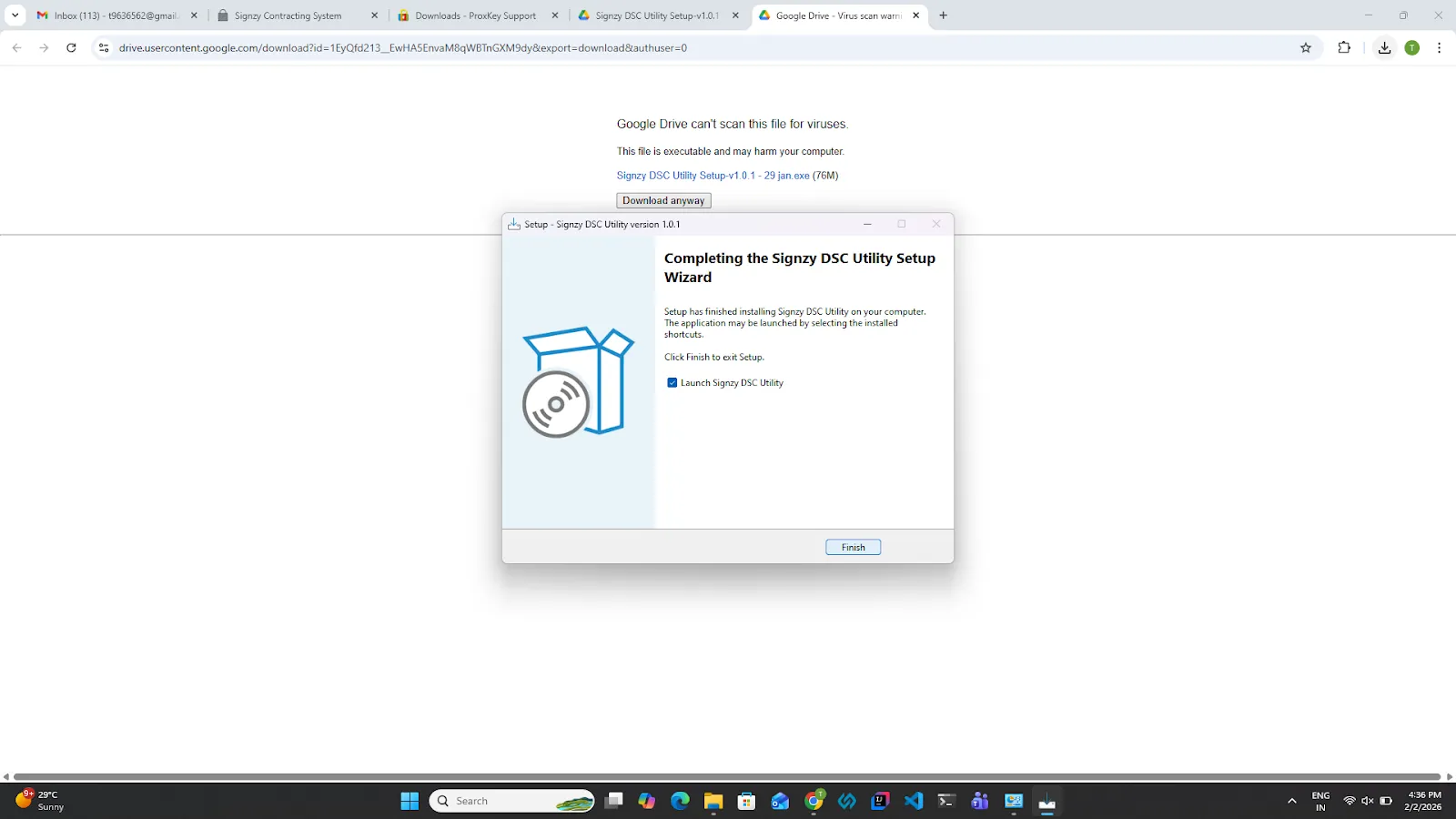Select the setup installer taskbar icon

coord(1046,801)
